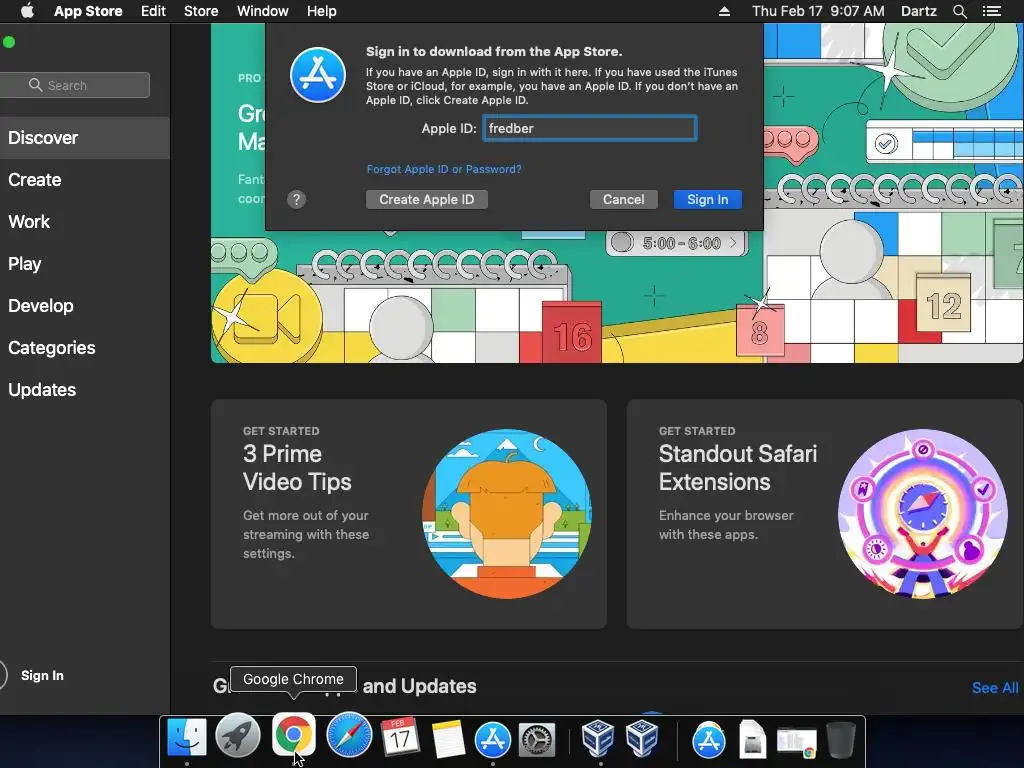Open the second VirtualBox dock icon
This screenshot has height=768, width=1024.
point(642,738)
